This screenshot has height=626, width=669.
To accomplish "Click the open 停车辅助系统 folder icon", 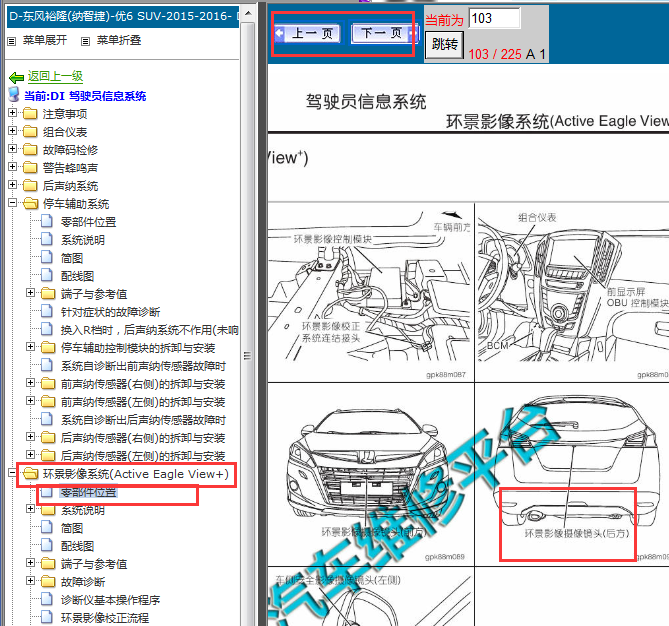I will tap(30, 204).
